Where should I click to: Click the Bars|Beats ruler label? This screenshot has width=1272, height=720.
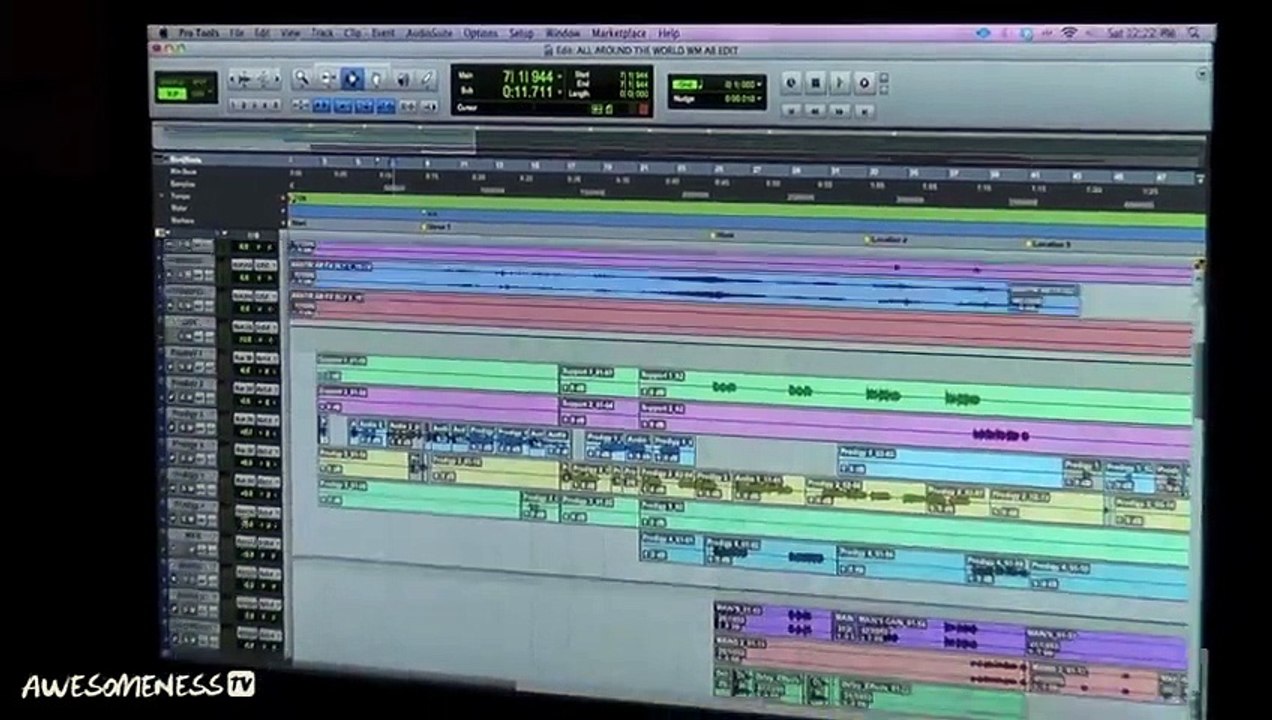point(186,159)
